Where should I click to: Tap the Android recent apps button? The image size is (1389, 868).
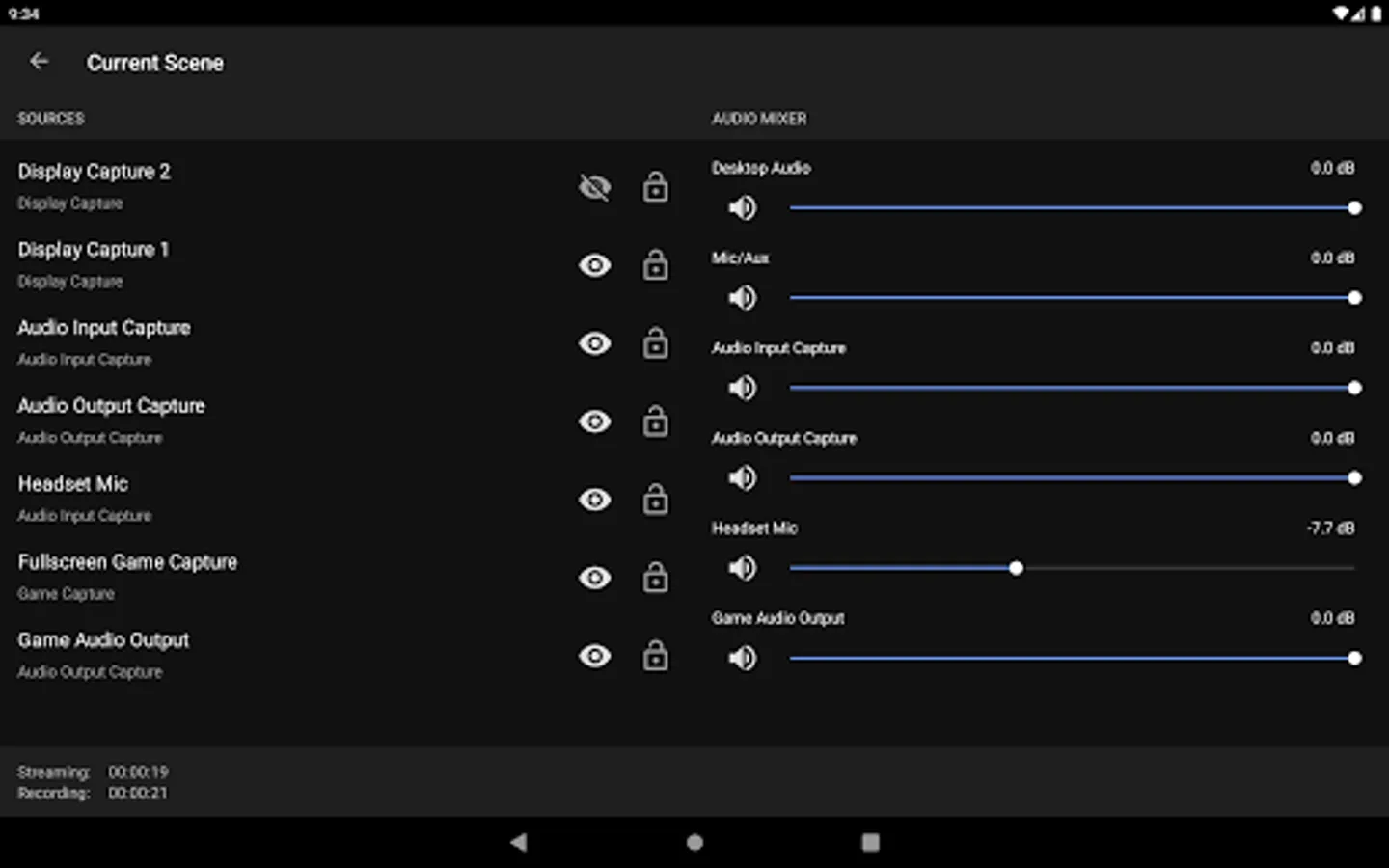pos(870,842)
